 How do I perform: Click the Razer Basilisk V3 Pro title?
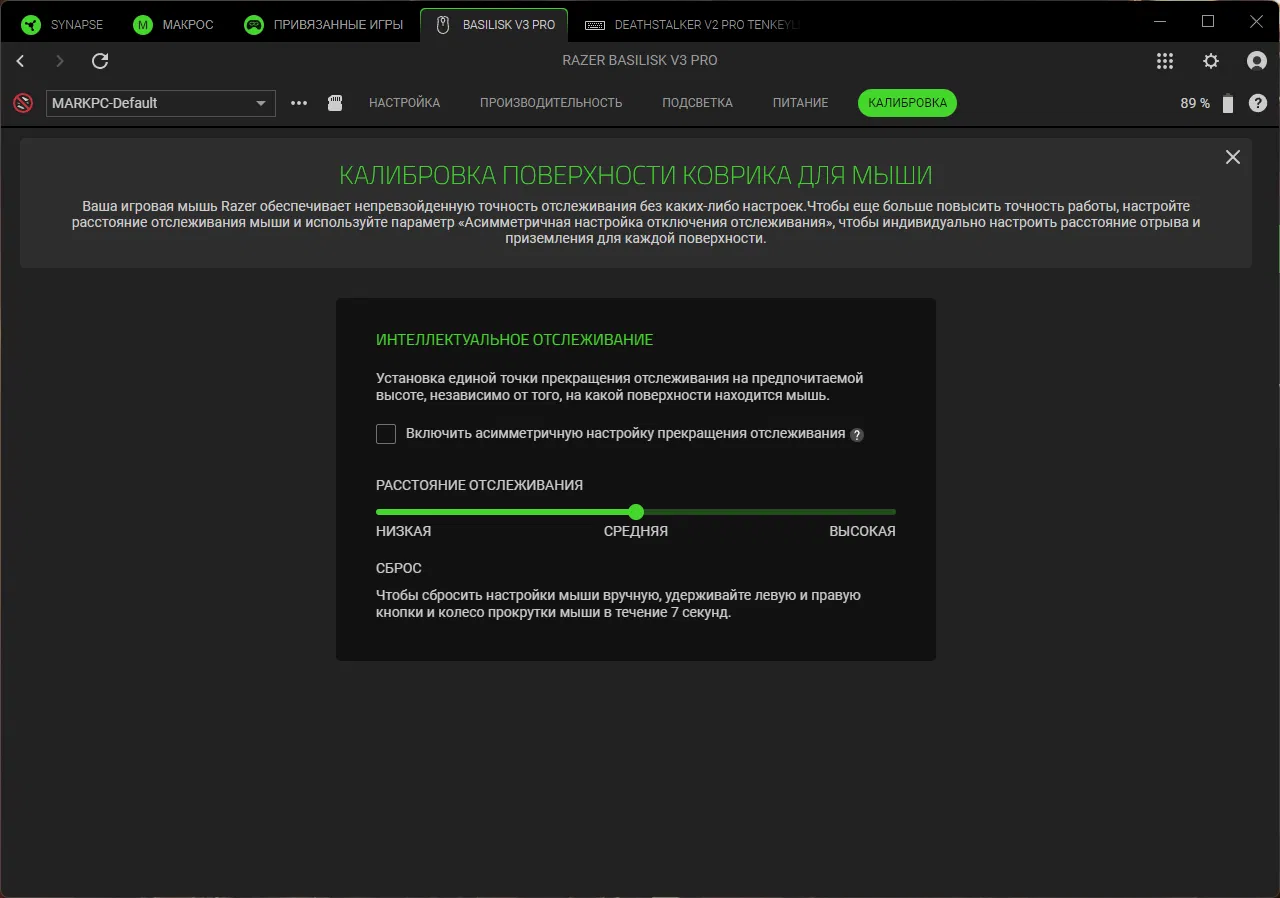(x=640, y=61)
